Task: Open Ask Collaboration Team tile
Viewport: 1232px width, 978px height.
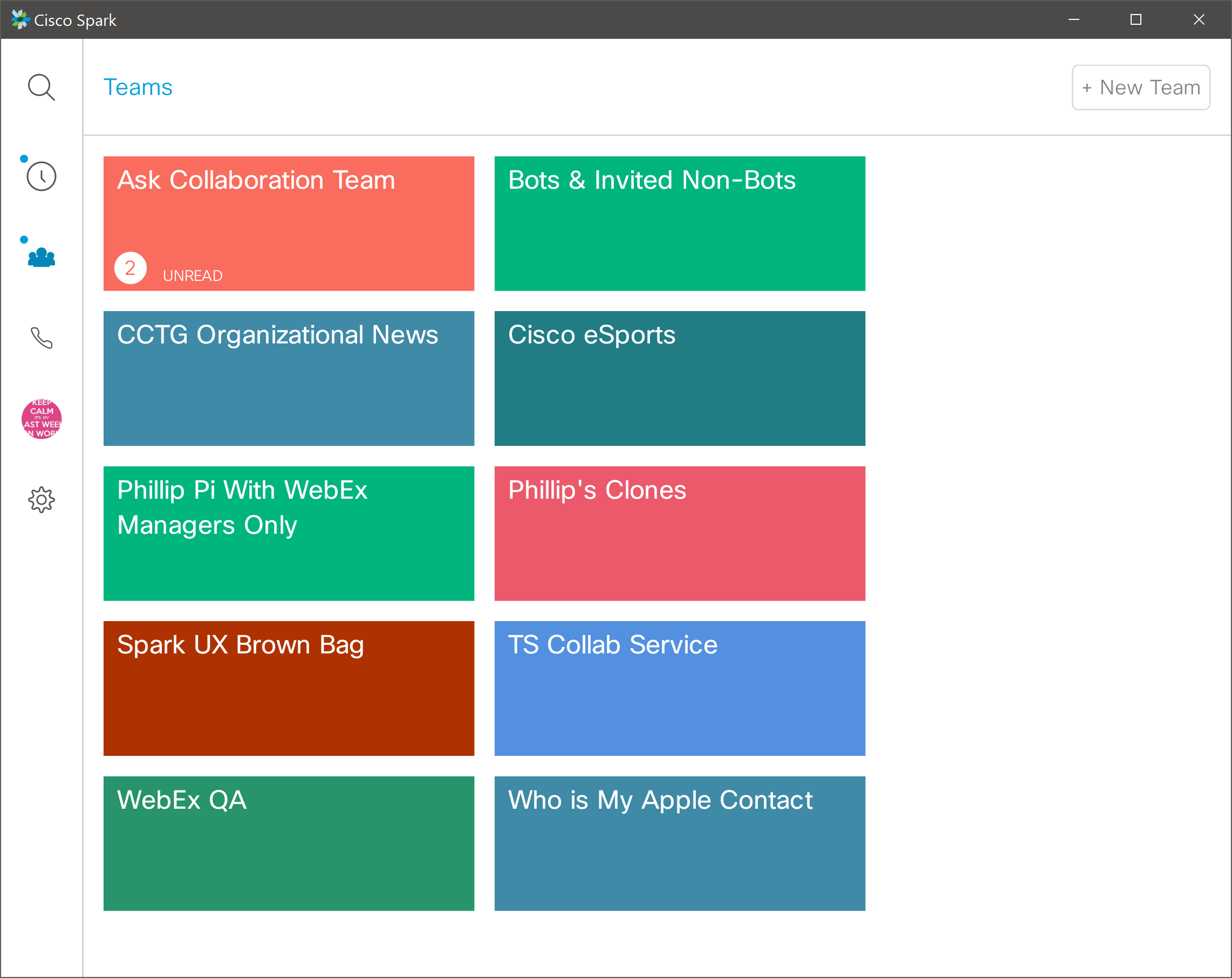Action: [x=289, y=223]
